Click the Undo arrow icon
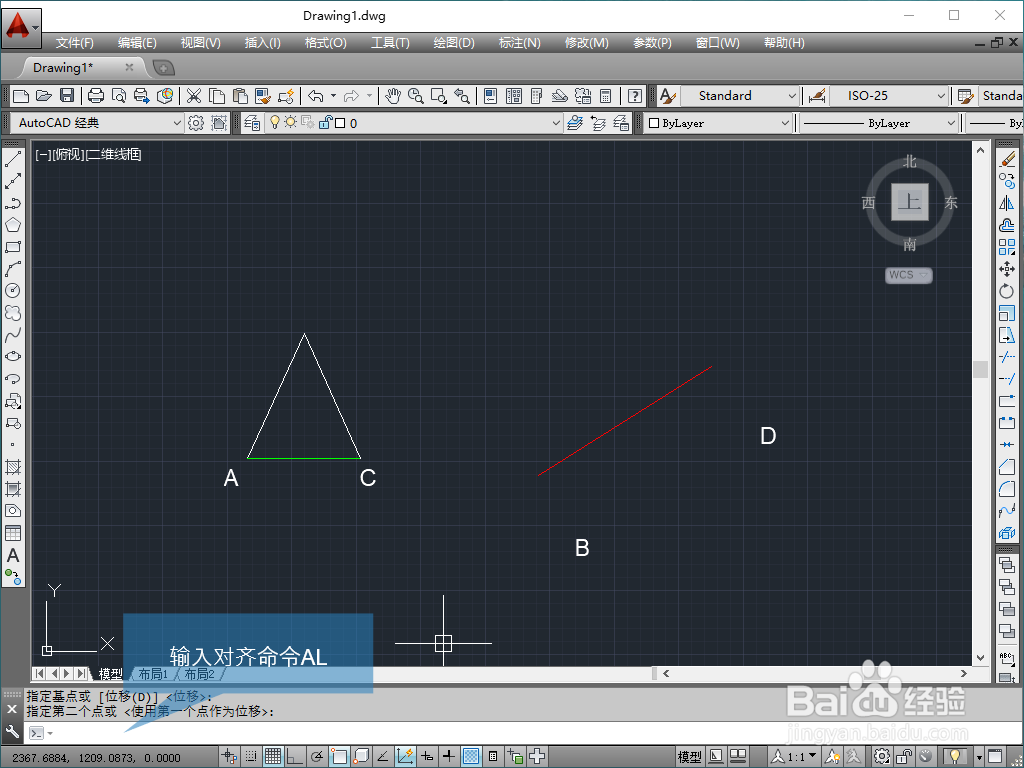The image size is (1024, 768). (316, 96)
